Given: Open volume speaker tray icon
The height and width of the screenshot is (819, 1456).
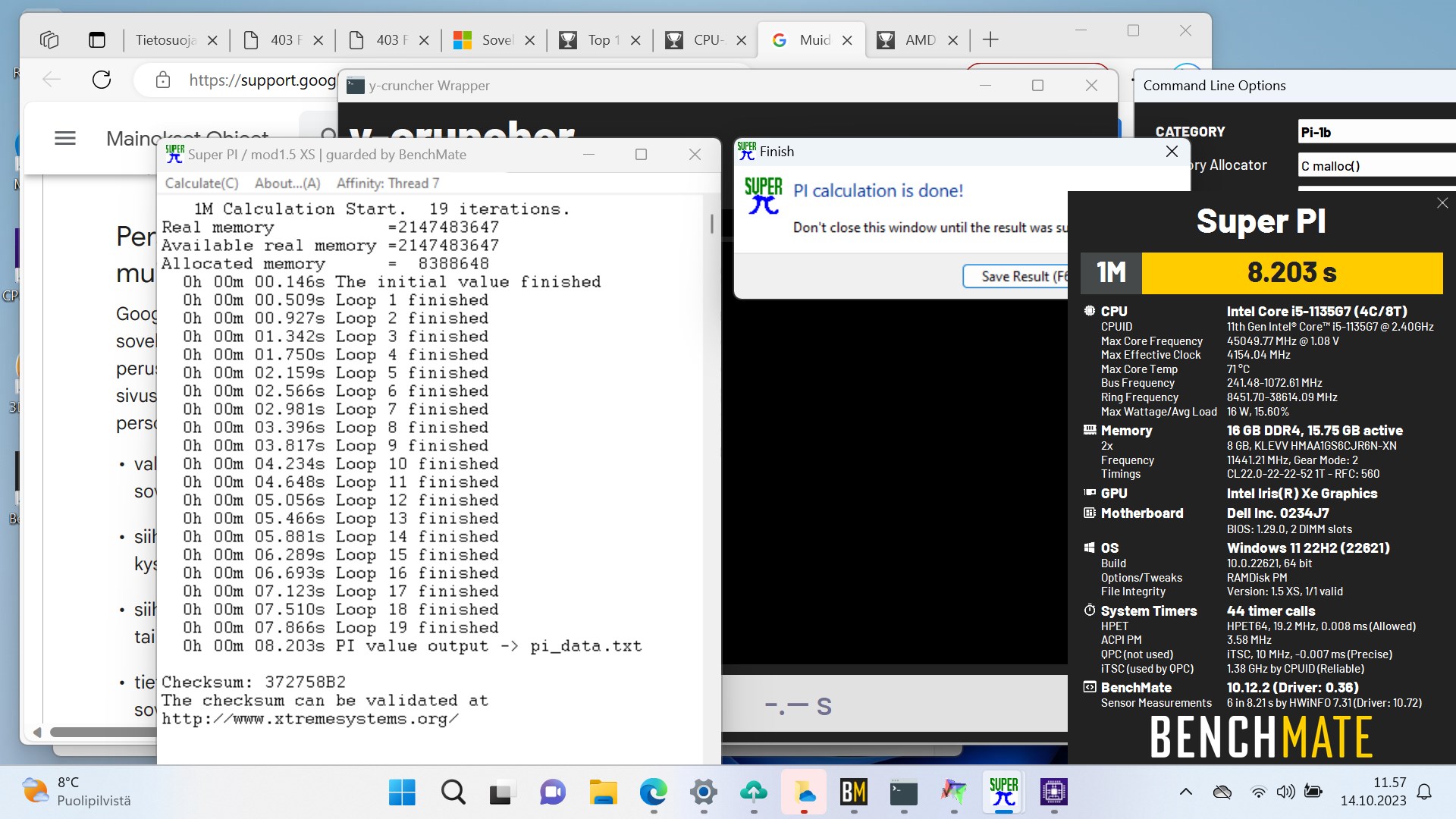Looking at the screenshot, I should click(1285, 792).
